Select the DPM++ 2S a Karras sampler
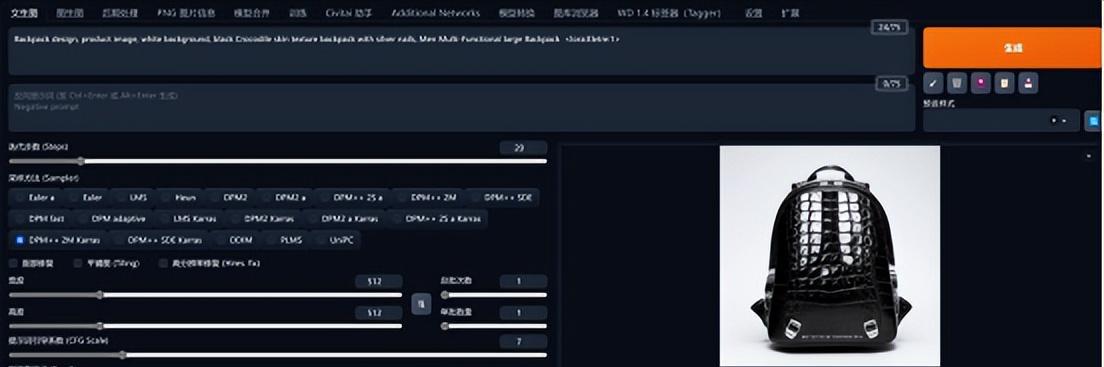The image size is (1104, 367). 437,218
